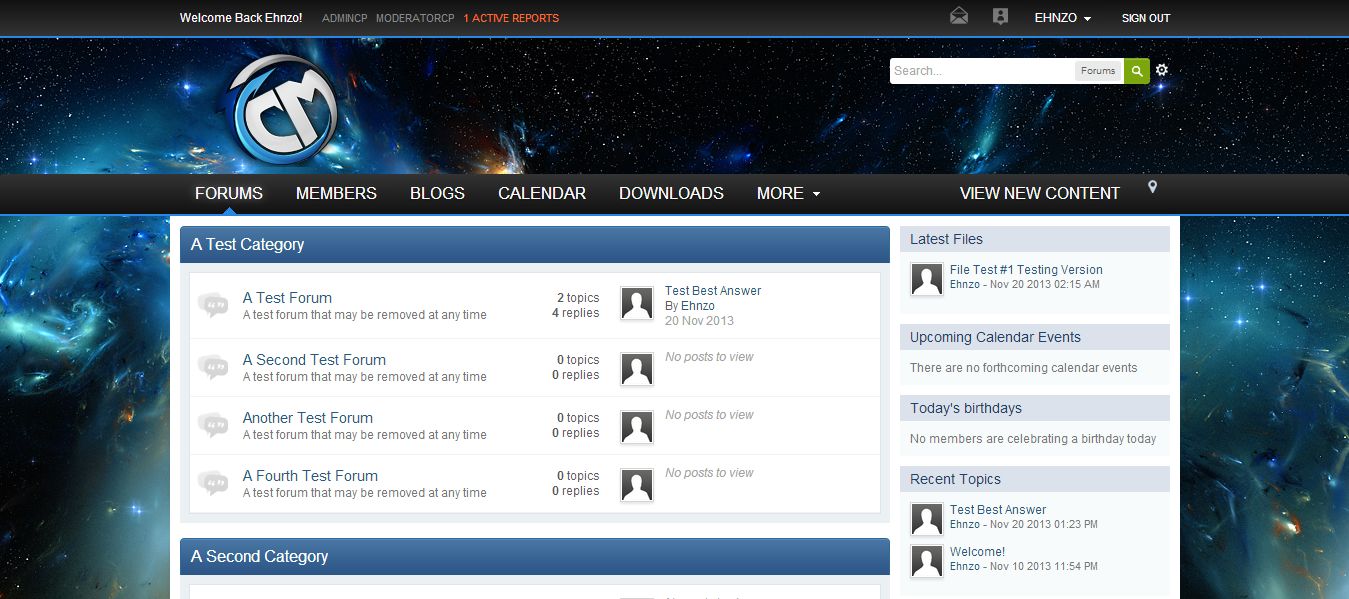Click into the Search input field
The height and width of the screenshot is (599, 1349).
(x=980, y=71)
